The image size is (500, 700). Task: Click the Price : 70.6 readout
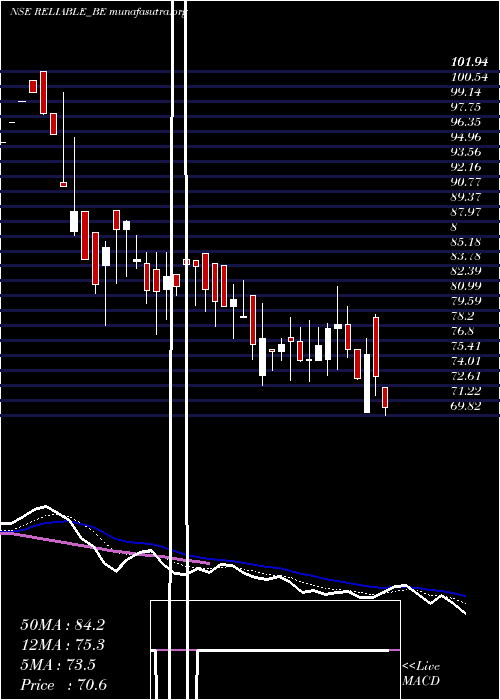63,685
